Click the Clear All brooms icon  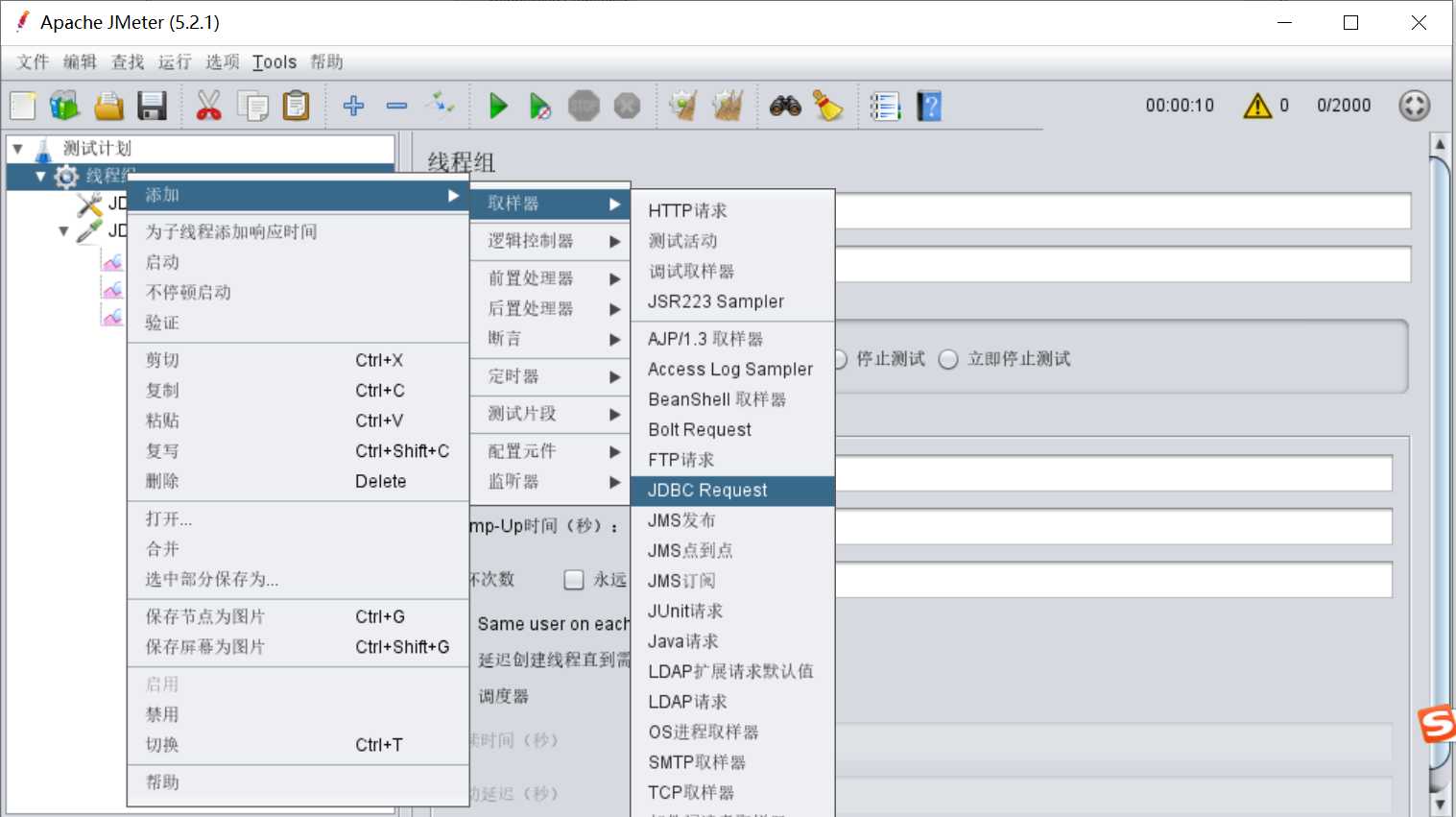(728, 106)
